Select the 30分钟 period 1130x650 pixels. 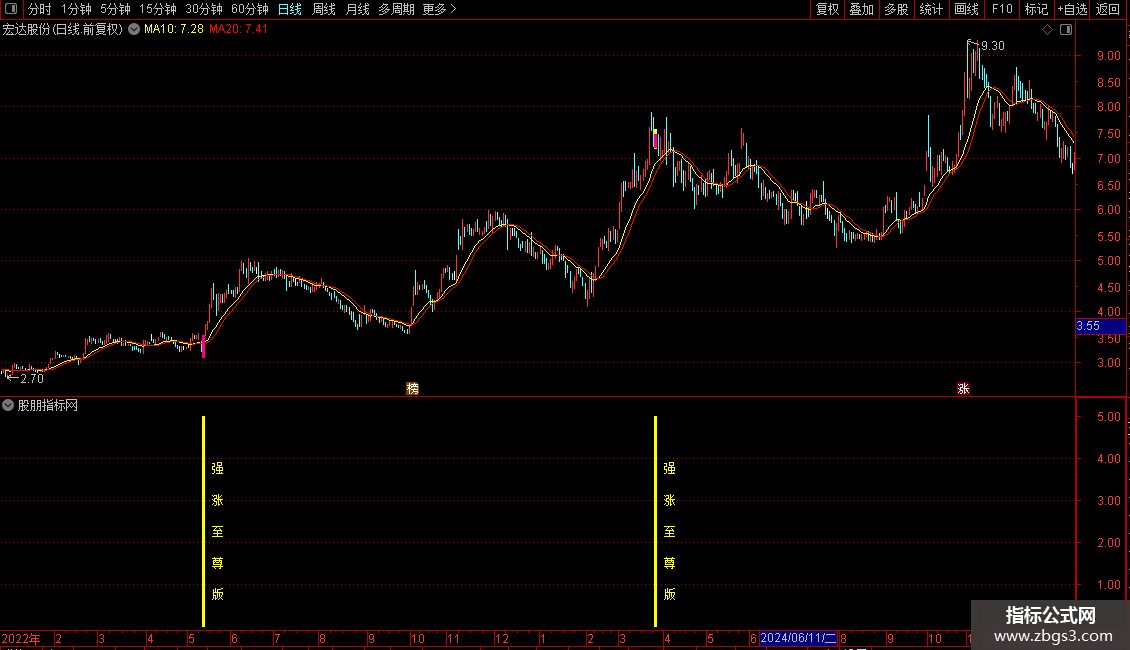(x=204, y=9)
